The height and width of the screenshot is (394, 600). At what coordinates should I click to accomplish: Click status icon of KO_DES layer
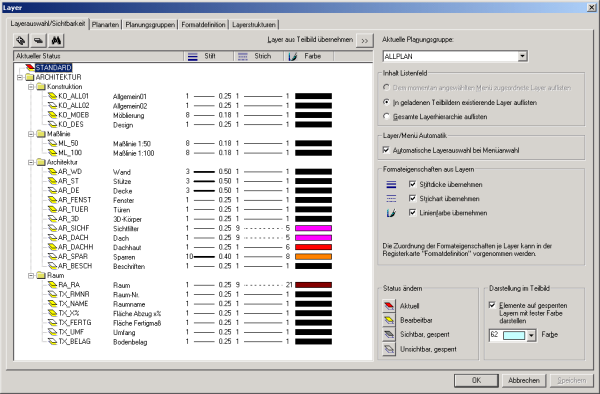[x=52, y=124]
